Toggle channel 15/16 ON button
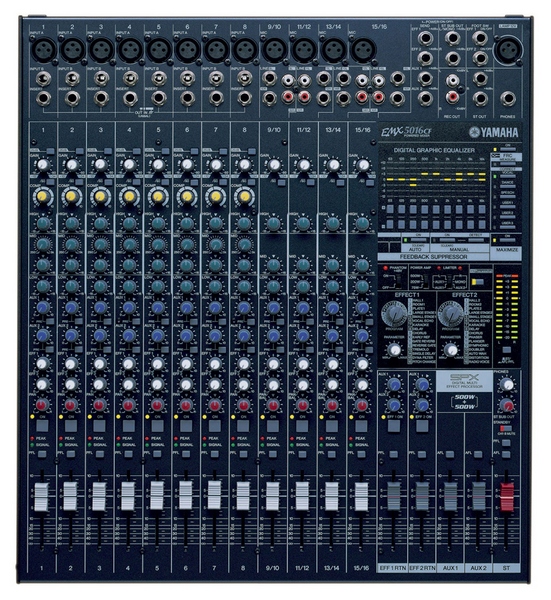Viewport: 551px width, 600px height. [x=362, y=426]
